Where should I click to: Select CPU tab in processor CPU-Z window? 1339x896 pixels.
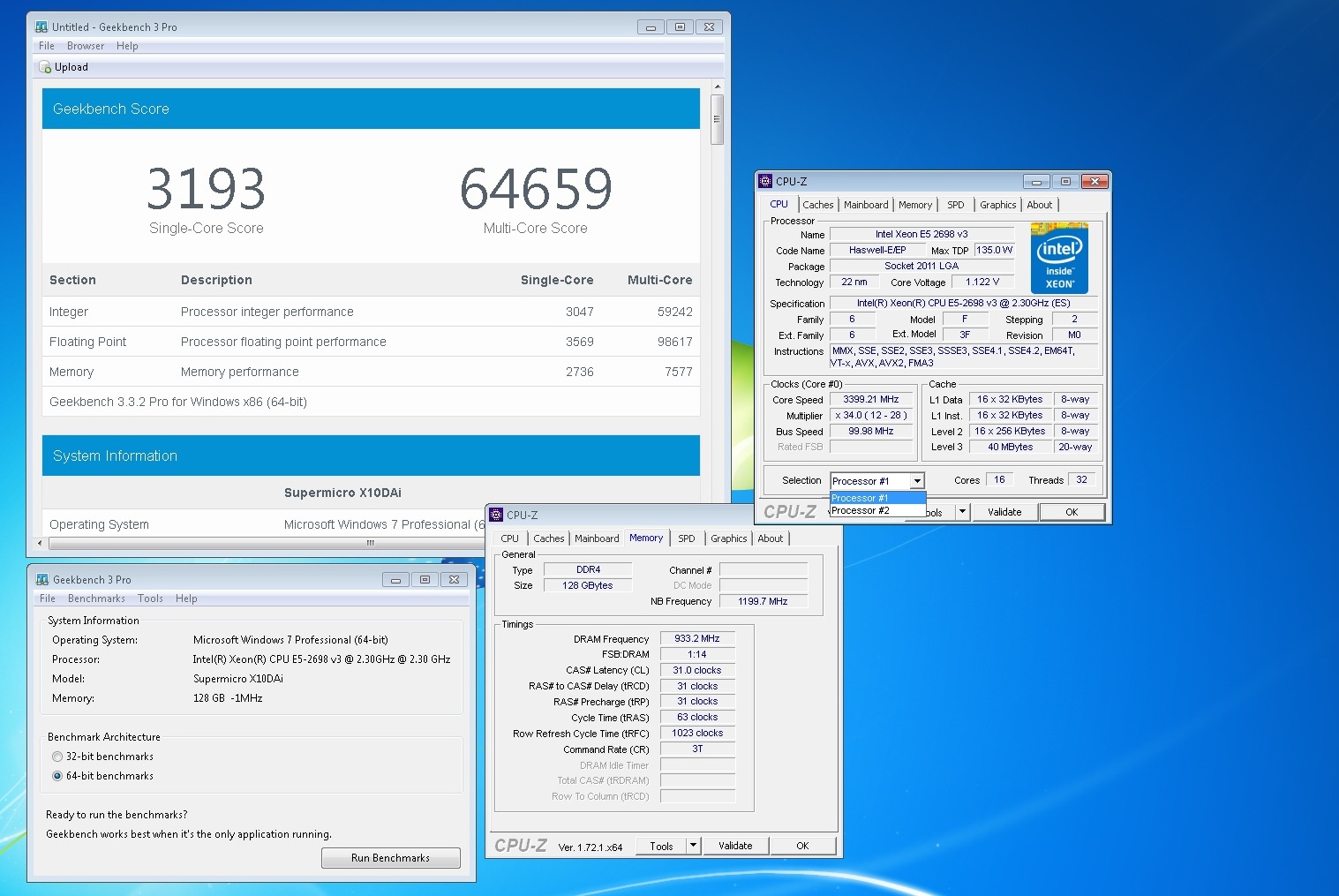pyautogui.click(x=779, y=204)
